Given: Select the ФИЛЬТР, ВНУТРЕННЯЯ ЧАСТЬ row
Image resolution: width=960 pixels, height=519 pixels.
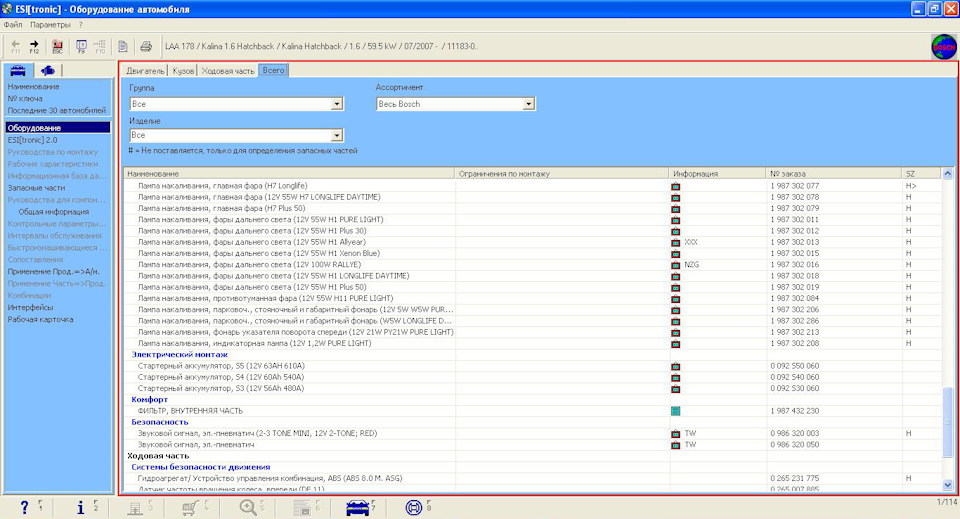Looking at the screenshot, I should point(533,411).
